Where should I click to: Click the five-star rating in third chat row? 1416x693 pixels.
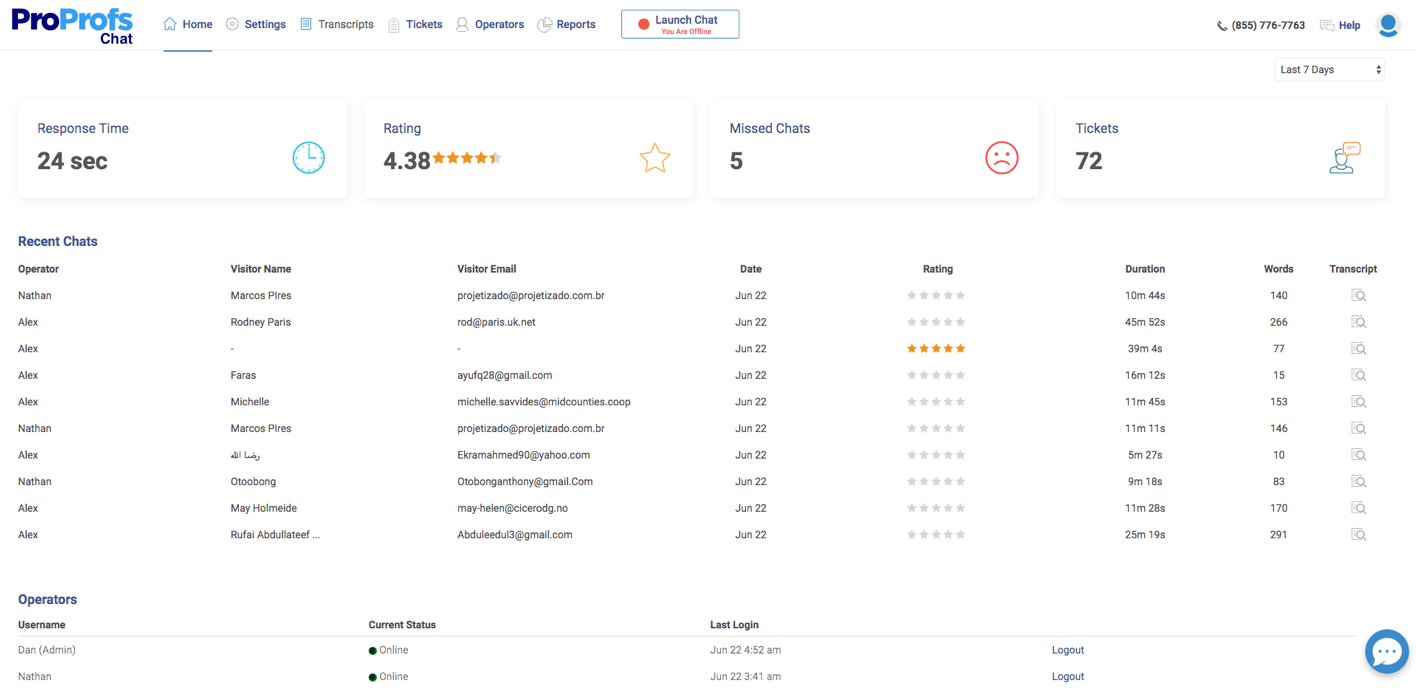[936, 349]
